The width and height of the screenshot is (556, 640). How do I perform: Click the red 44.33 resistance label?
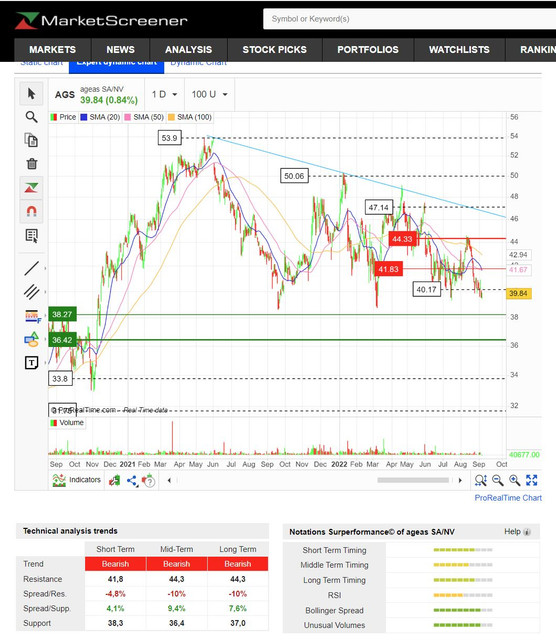tap(402, 239)
